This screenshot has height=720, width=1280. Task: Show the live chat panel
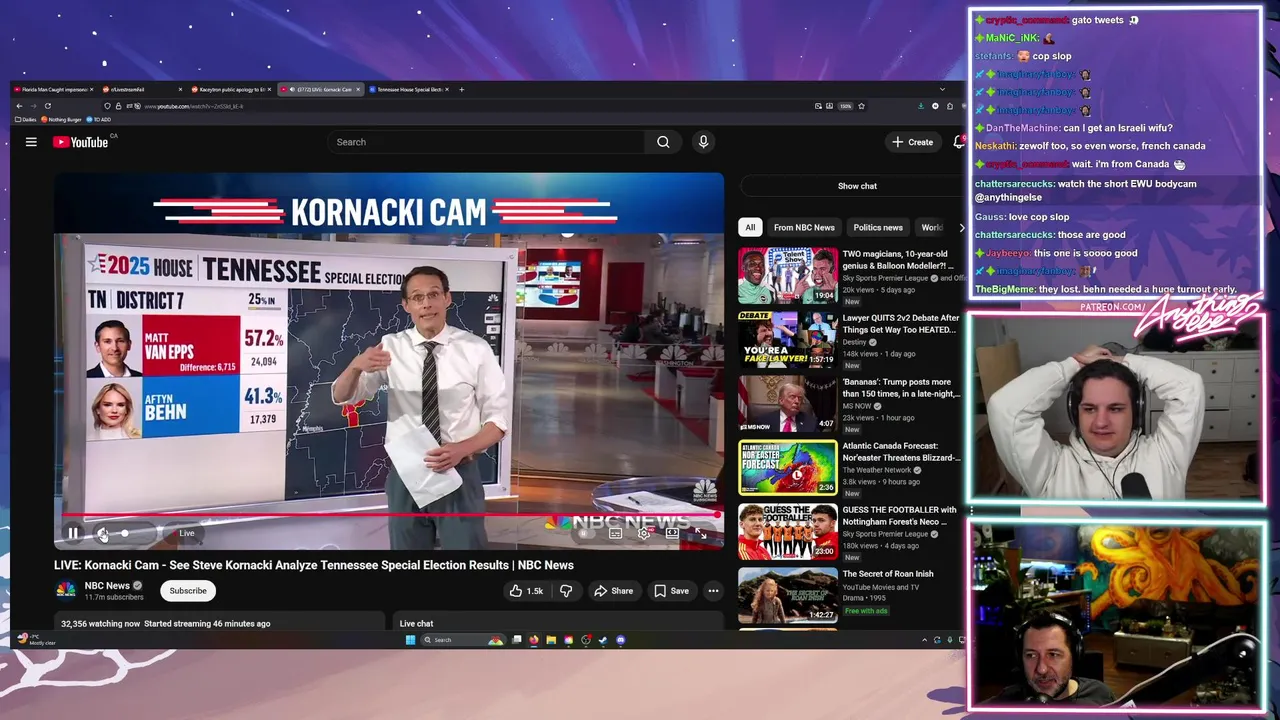[x=857, y=186]
